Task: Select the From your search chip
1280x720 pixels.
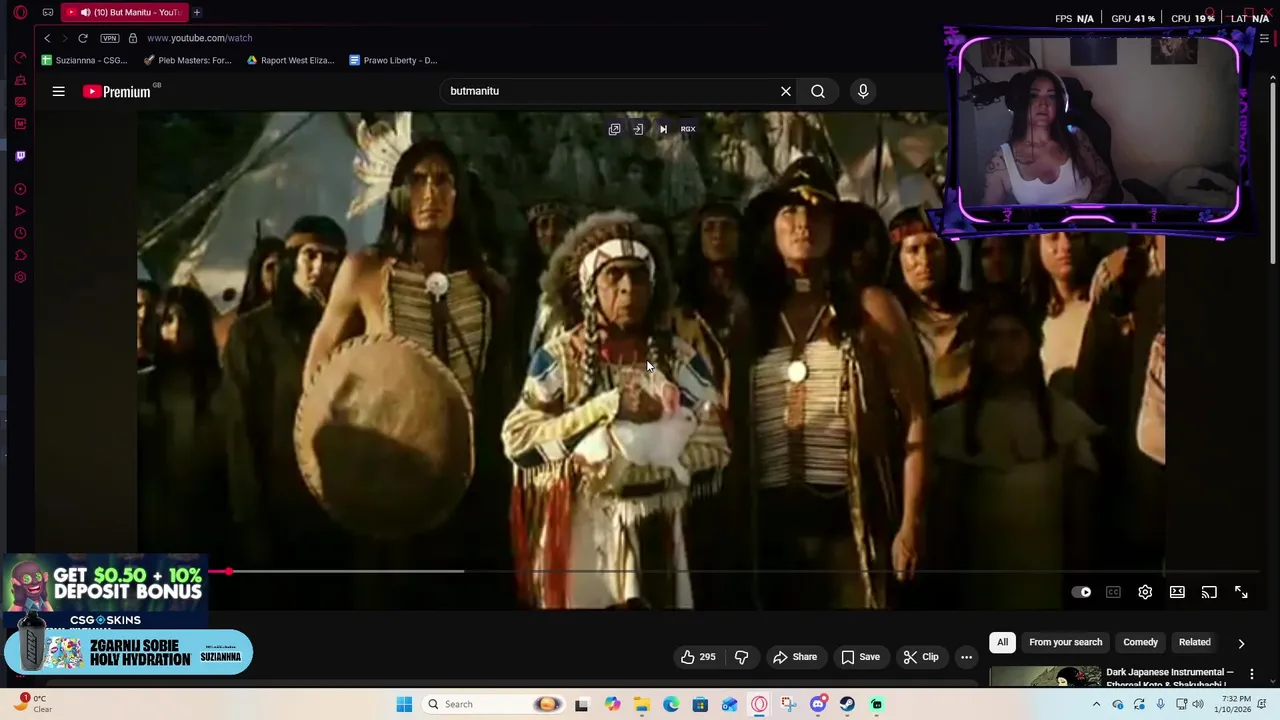Action: pos(1065,642)
